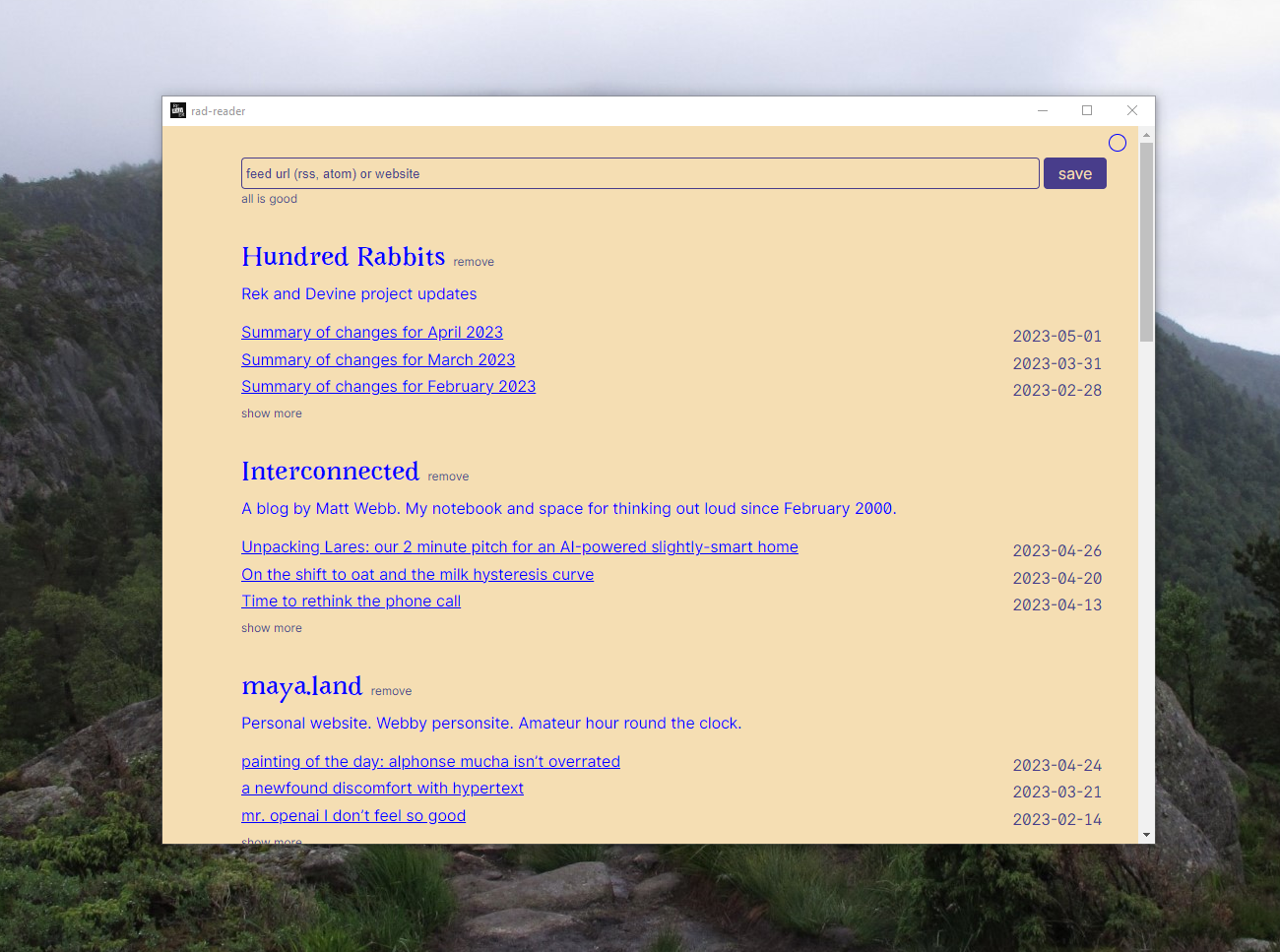Viewport: 1280px width, 952px height.
Task: Show more posts under Interconnected
Action: click(x=272, y=628)
